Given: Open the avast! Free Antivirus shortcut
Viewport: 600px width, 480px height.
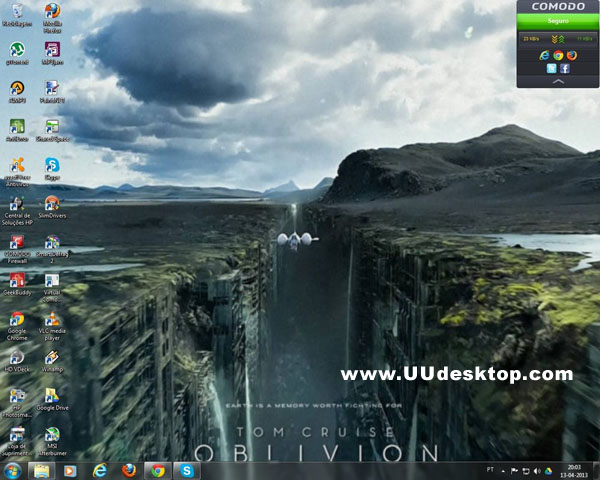Looking at the screenshot, I should point(17,171).
